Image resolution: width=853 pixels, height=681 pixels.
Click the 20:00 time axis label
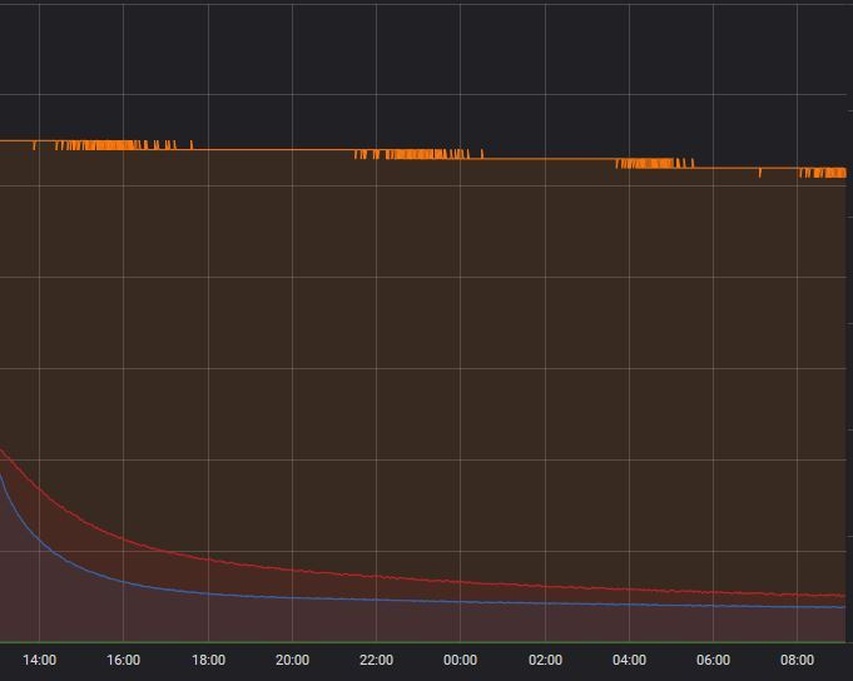coord(292,660)
